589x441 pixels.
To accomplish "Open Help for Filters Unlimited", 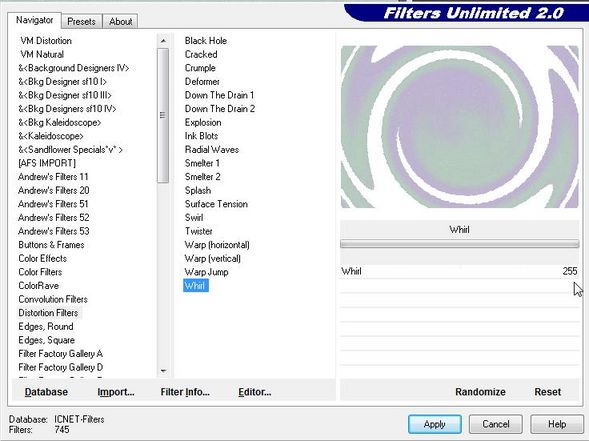I will click(x=557, y=424).
